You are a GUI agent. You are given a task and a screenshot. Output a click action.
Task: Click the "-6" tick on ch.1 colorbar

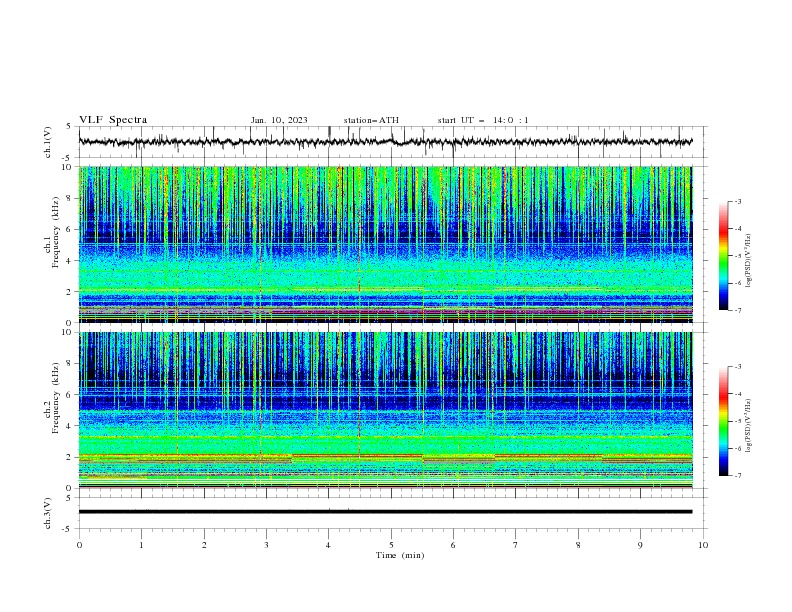tap(738, 283)
